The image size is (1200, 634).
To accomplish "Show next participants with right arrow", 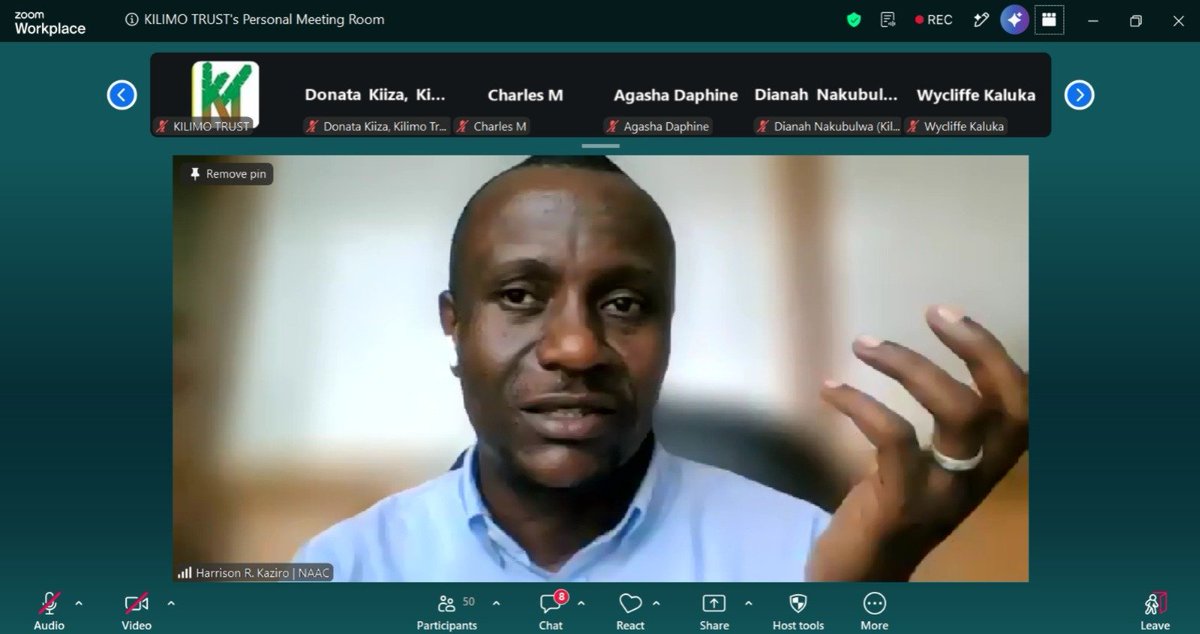I will [x=1079, y=95].
